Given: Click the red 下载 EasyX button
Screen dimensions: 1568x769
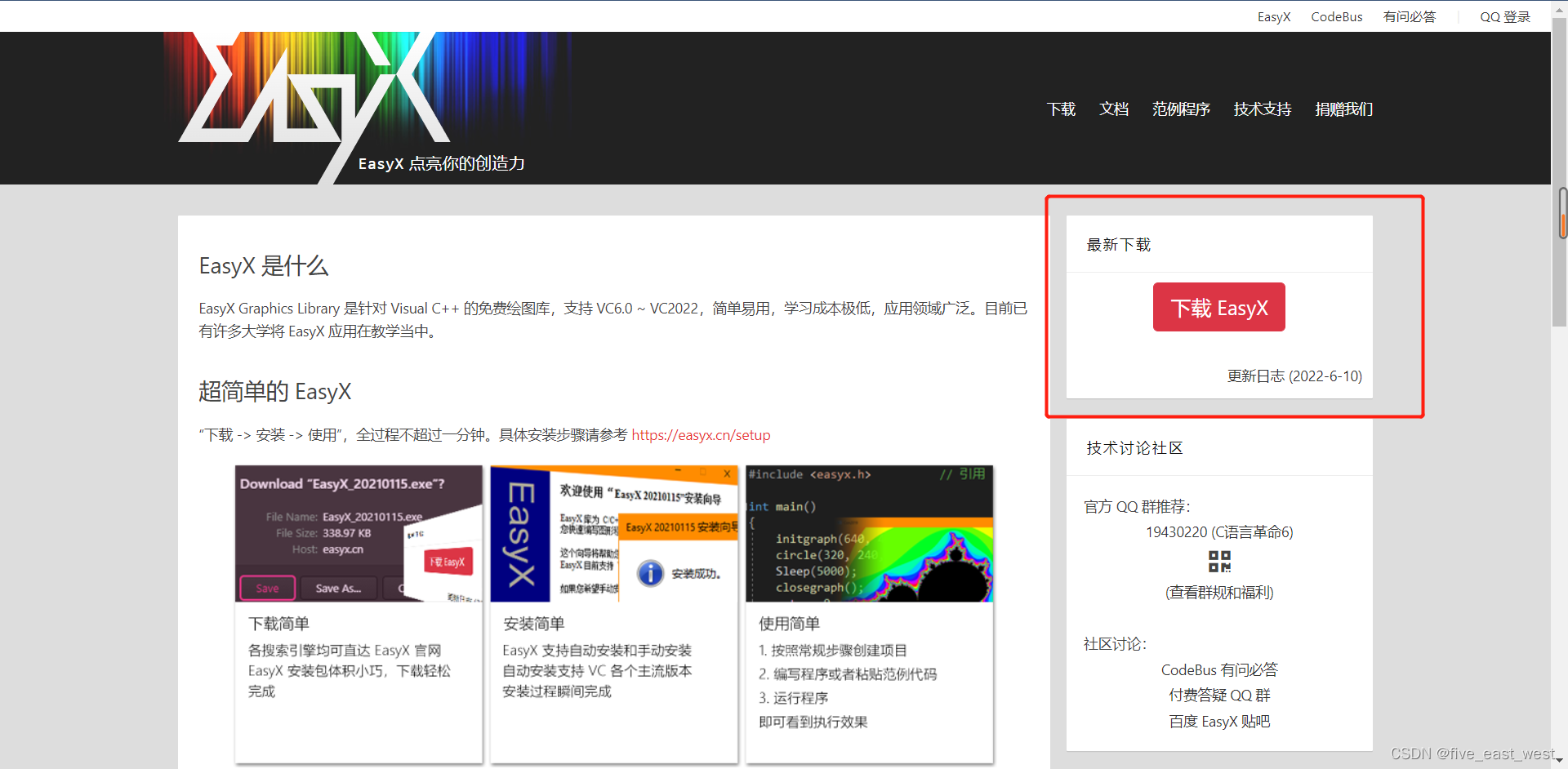Looking at the screenshot, I should (x=1219, y=307).
